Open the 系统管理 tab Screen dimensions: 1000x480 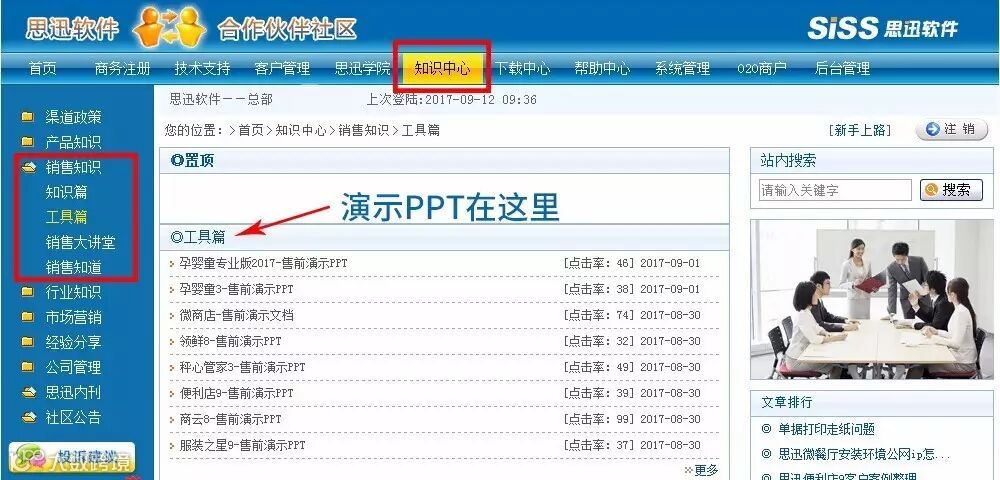pos(682,68)
